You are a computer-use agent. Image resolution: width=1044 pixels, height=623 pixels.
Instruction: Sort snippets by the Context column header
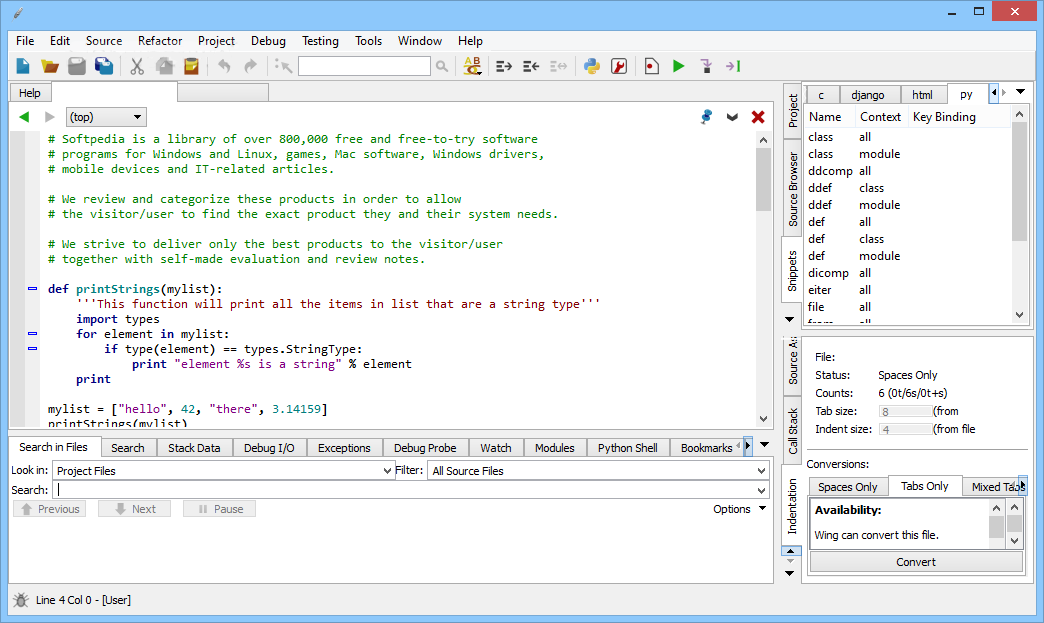(880, 116)
